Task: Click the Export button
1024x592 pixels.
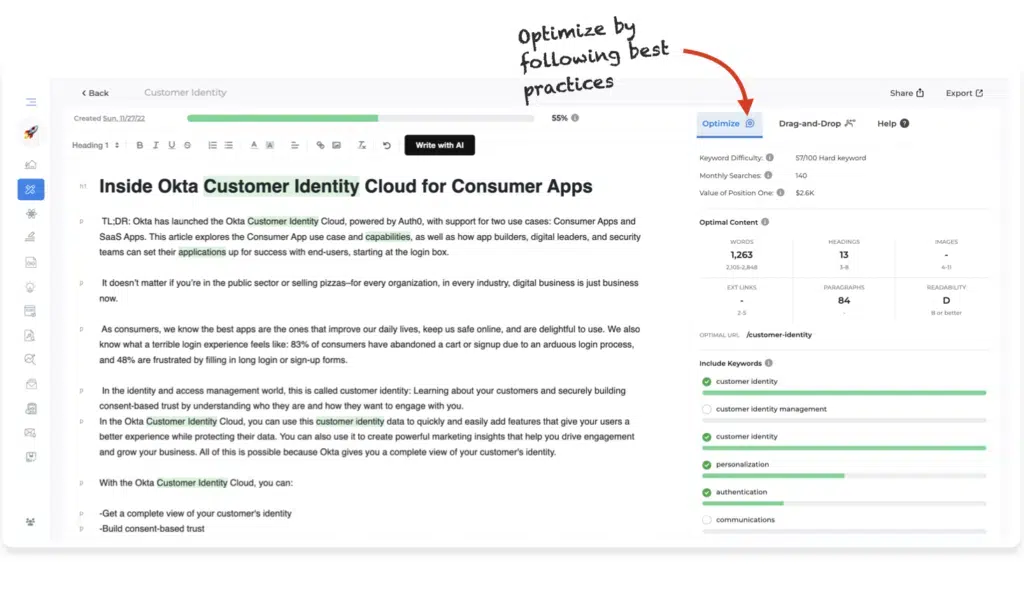Action: click(964, 93)
